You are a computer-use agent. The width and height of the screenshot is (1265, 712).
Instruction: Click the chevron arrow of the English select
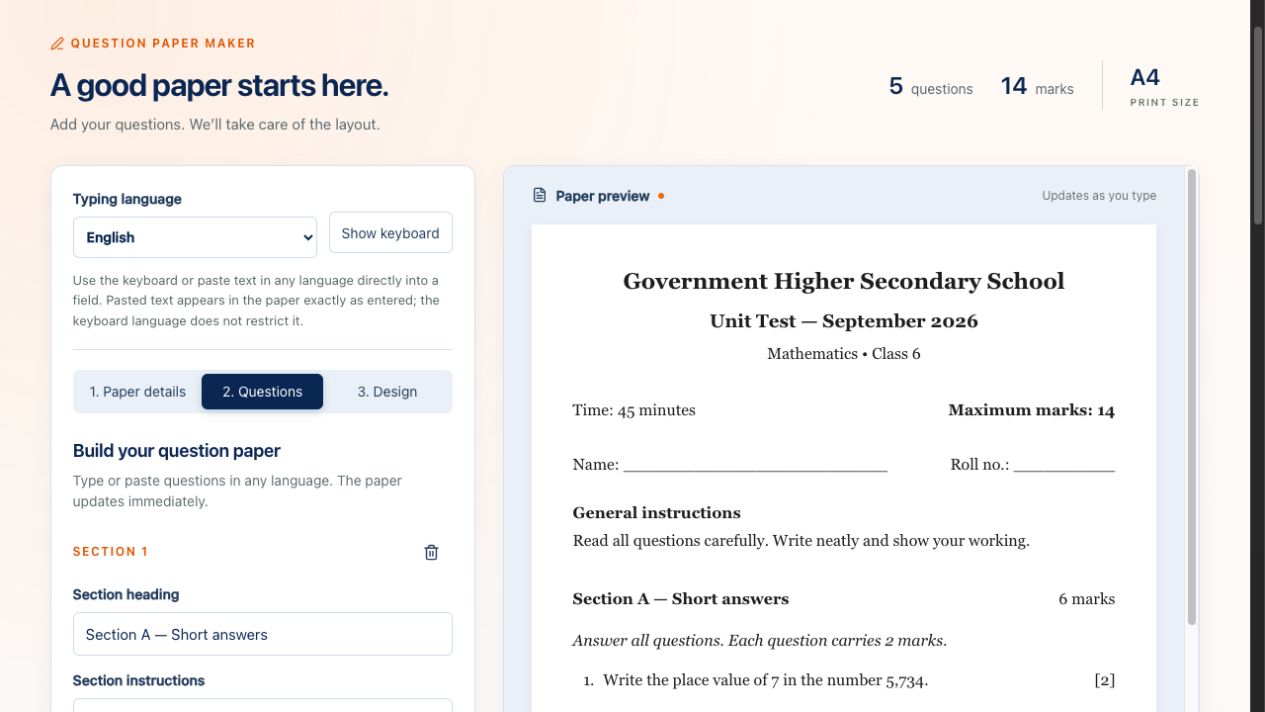coord(307,238)
